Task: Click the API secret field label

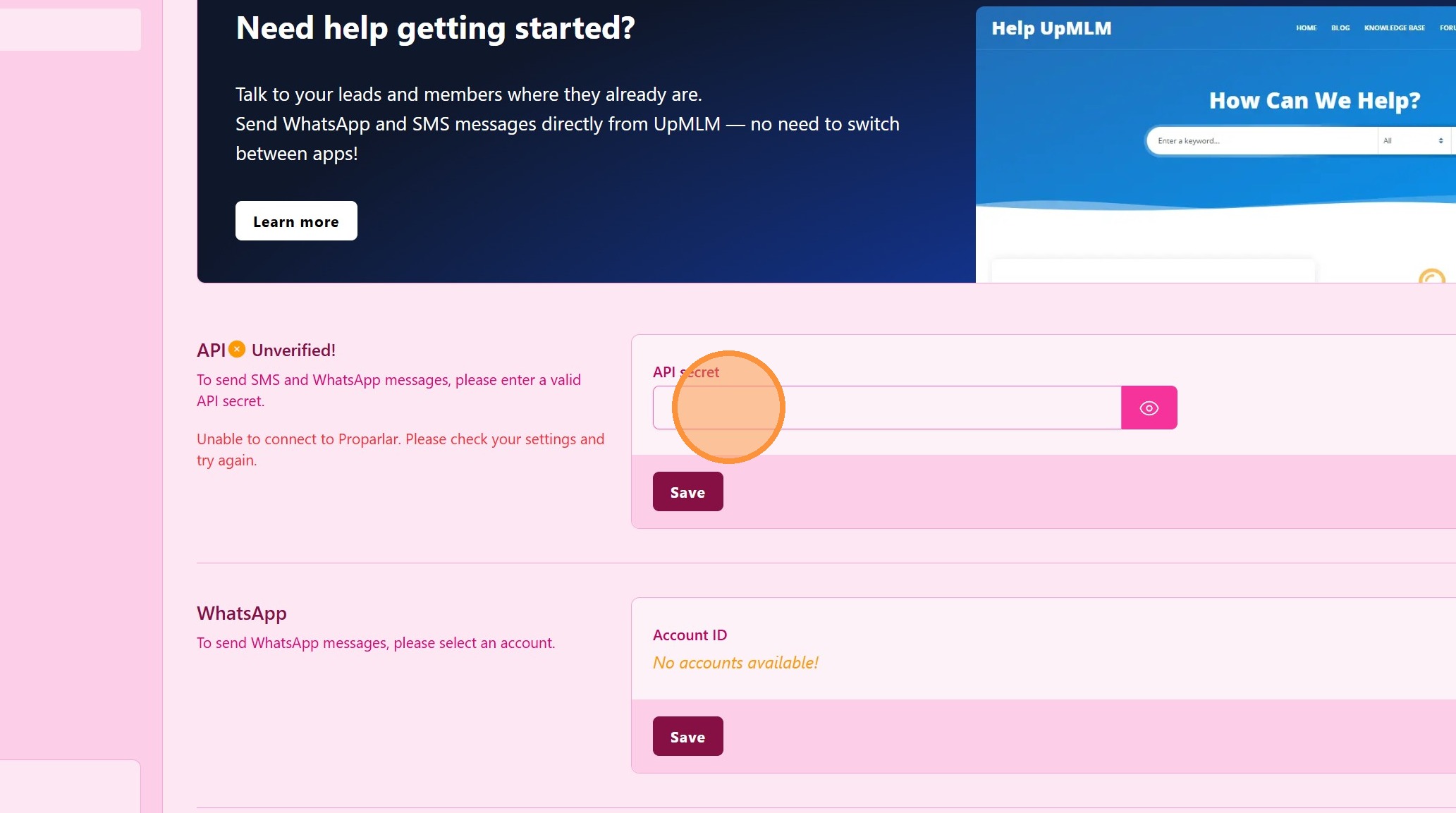Action: point(685,372)
